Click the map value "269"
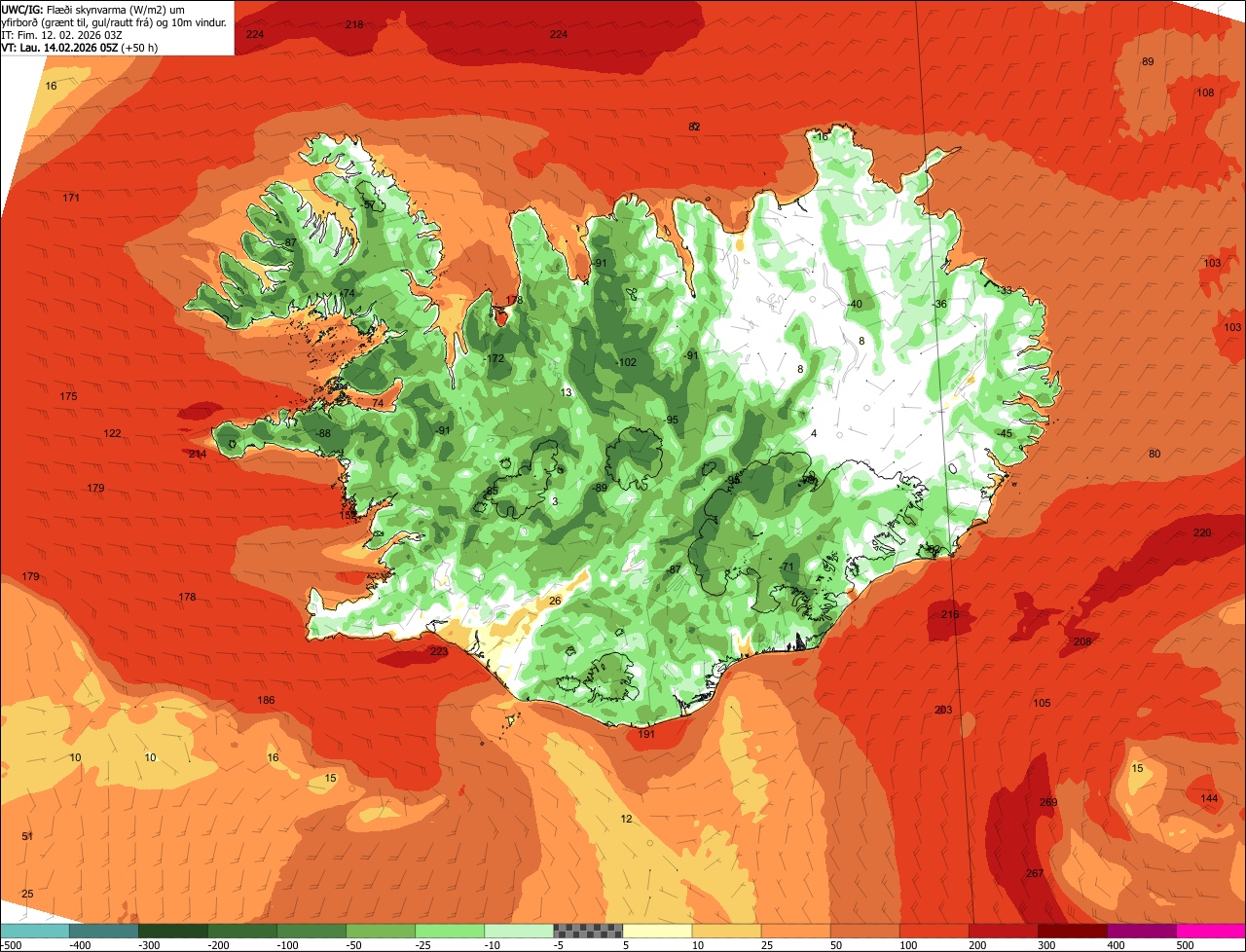The image size is (1246, 952). click(1048, 802)
